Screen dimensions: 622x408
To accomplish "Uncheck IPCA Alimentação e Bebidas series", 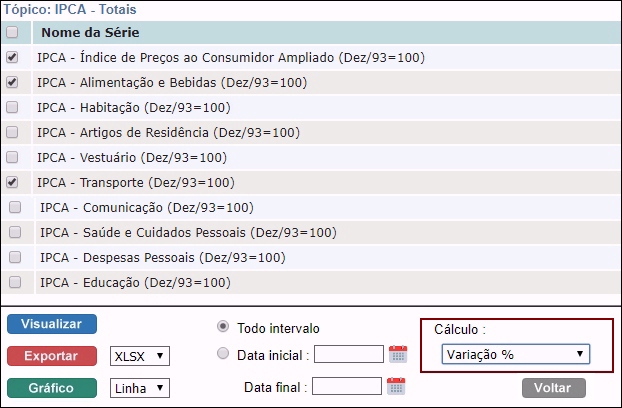I will click(12, 82).
